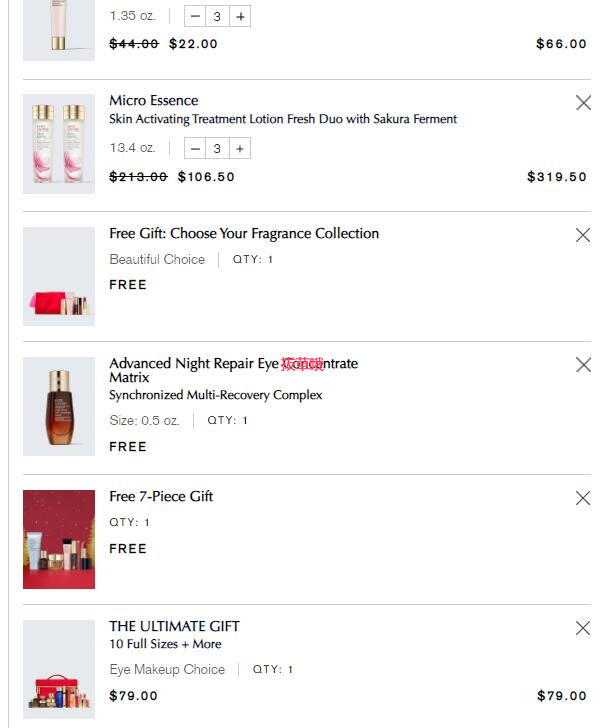
Task: Click the Micro Essence quantity field
Action: point(217,149)
